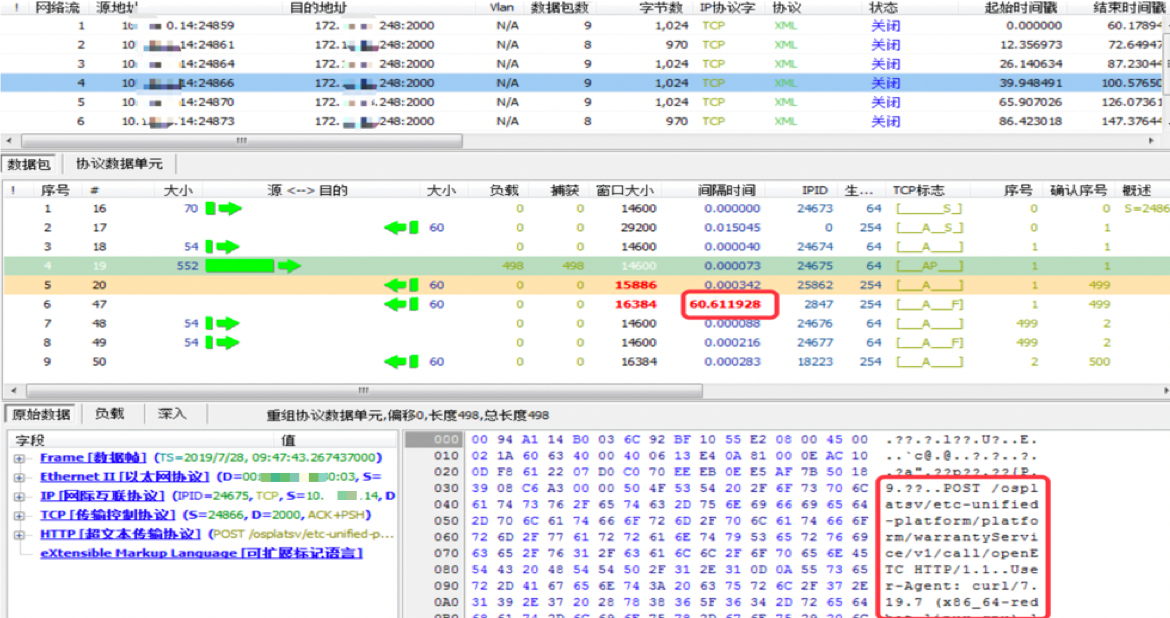1170x618 pixels.
Task: Click the long green arrow of packet 19
Action: (252, 266)
